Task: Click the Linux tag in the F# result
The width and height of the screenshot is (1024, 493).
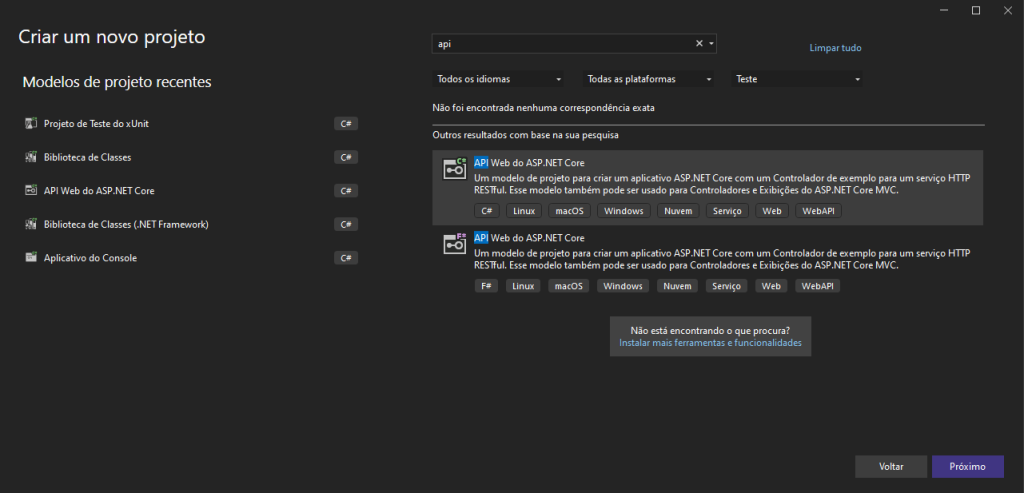Action: click(523, 286)
